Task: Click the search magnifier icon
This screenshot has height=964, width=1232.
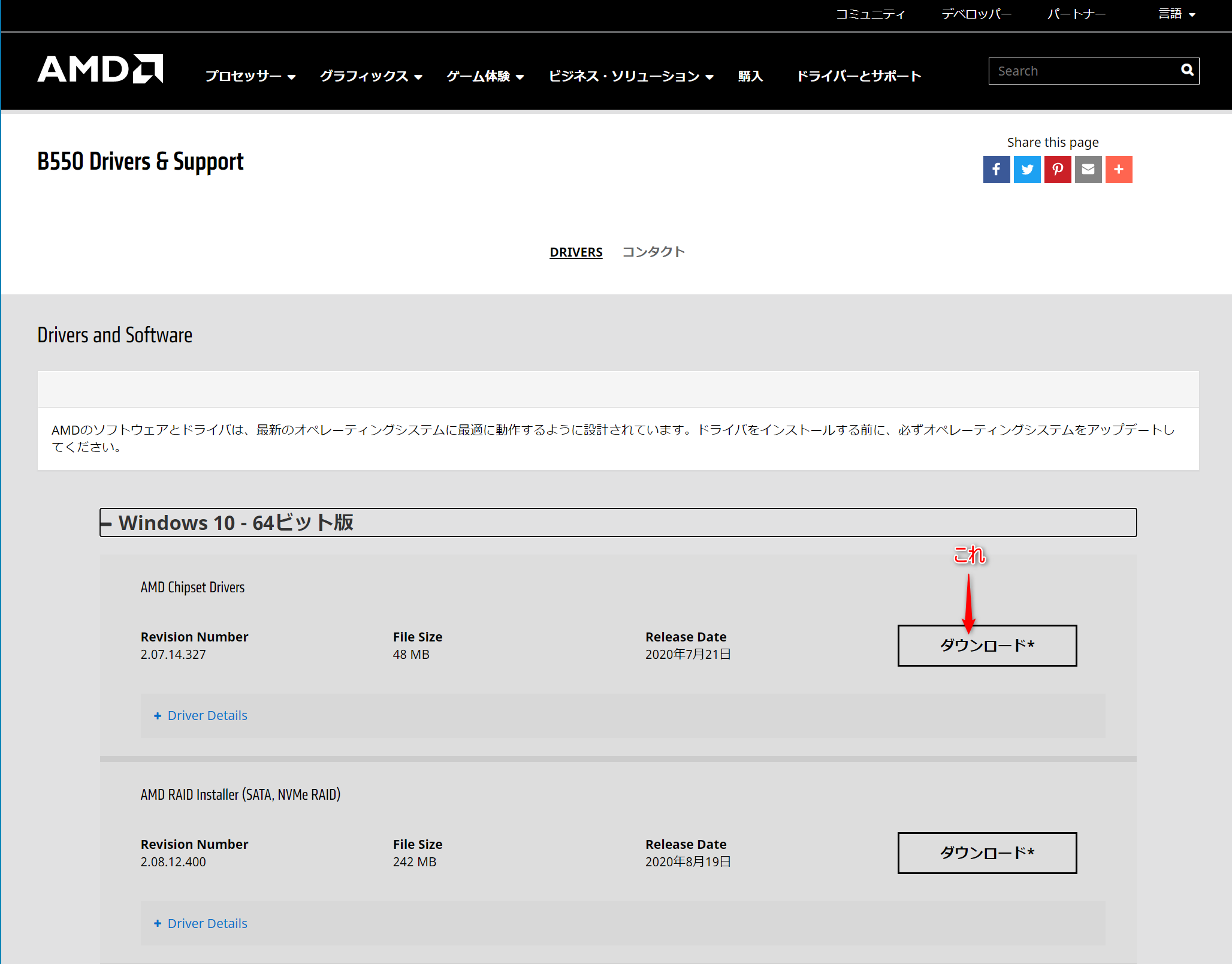Action: tap(1186, 71)
